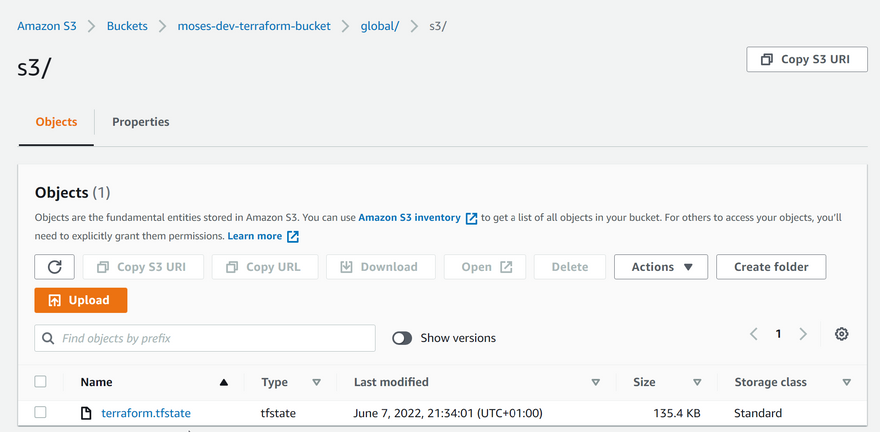
Task: Select the Objects tab
Action: [56, 122]
